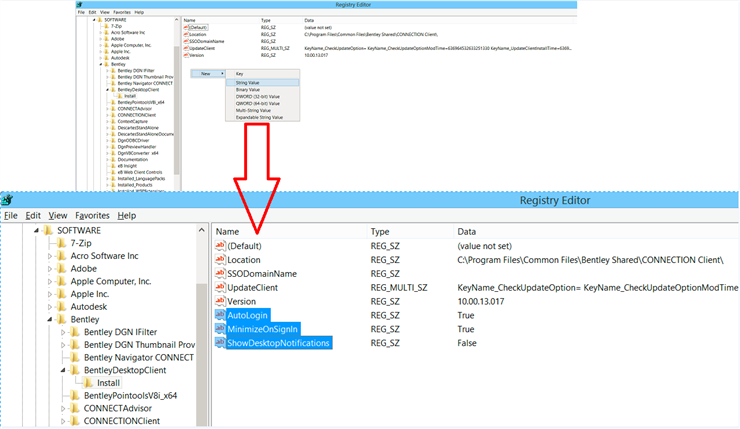Click the CONNECTAdvisor folder icon in lower tree
The image size is (740, 429).
coord(75,408)
